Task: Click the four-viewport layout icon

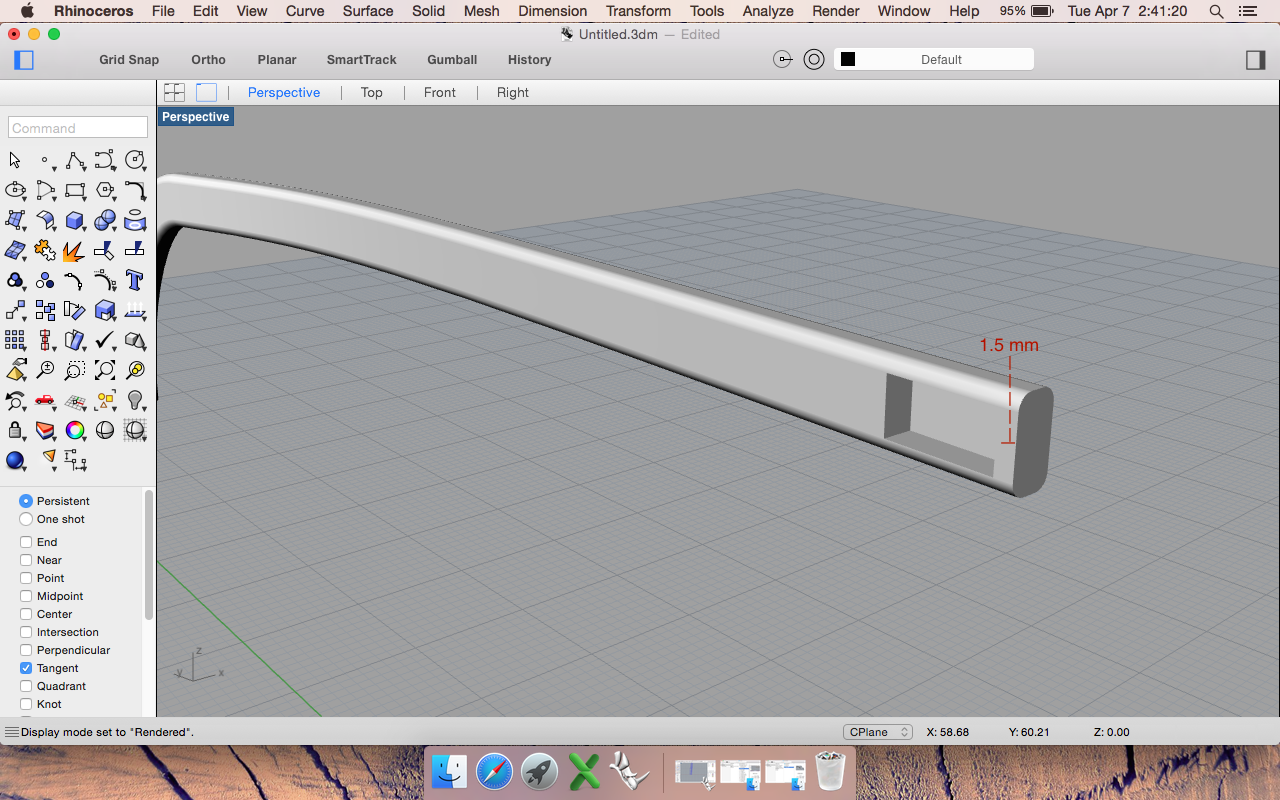Action: pos(174,91)
